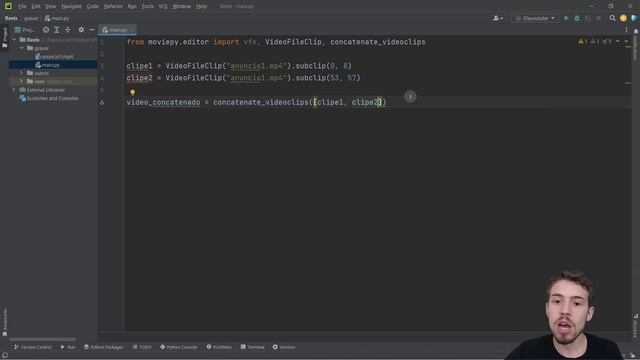Click the Stop icon in toolbar
640x360 pixels.
[x=599, y=18]
